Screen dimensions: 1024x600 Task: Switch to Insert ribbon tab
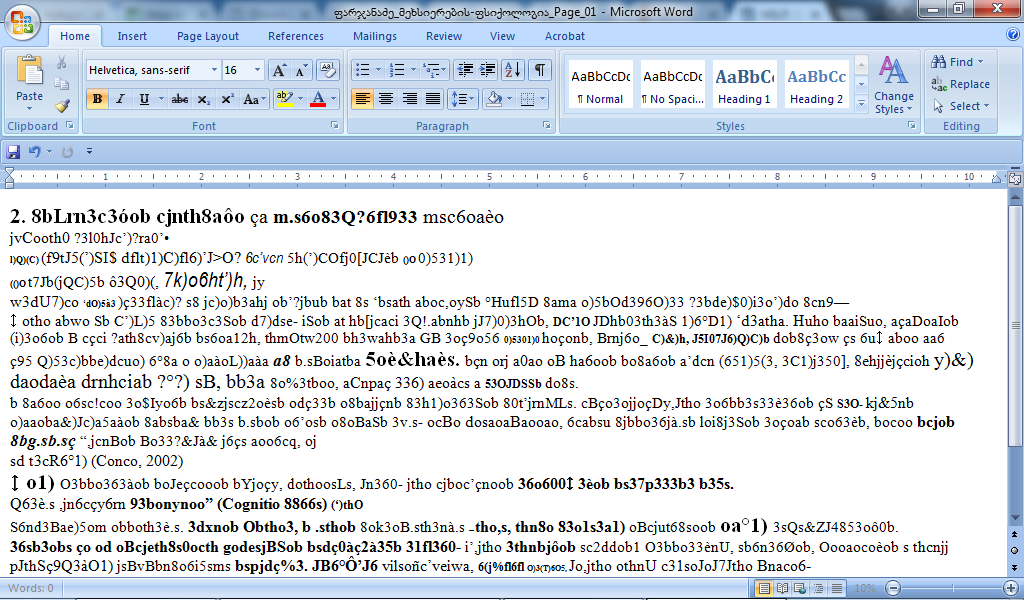tap(132, 36)
